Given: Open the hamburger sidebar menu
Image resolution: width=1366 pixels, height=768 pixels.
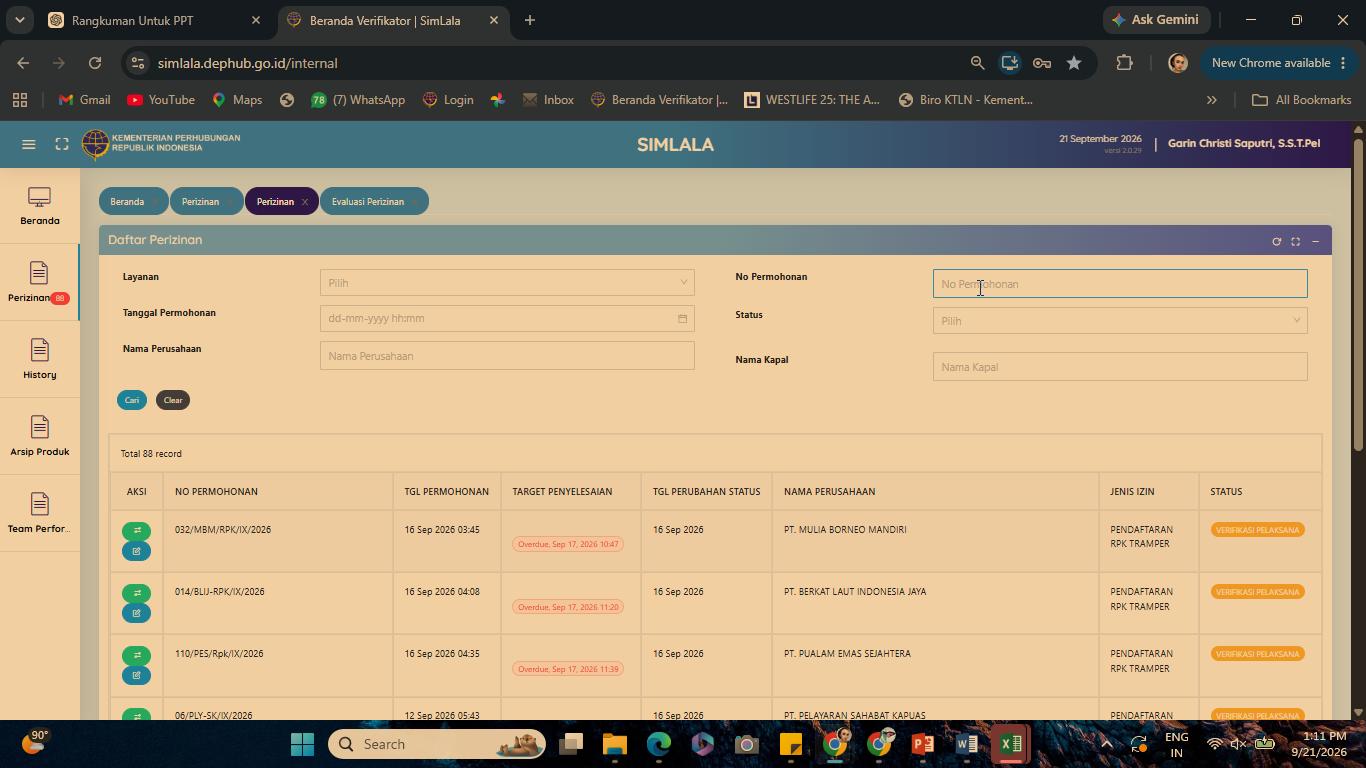Looking at the screenshot, I should click(29, 144).
